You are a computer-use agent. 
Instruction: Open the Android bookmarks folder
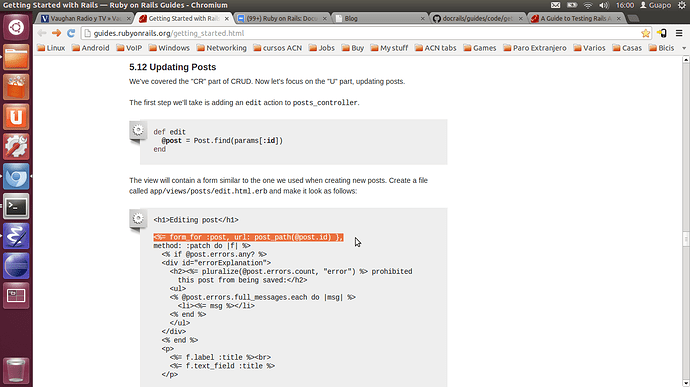pos(91,48)
